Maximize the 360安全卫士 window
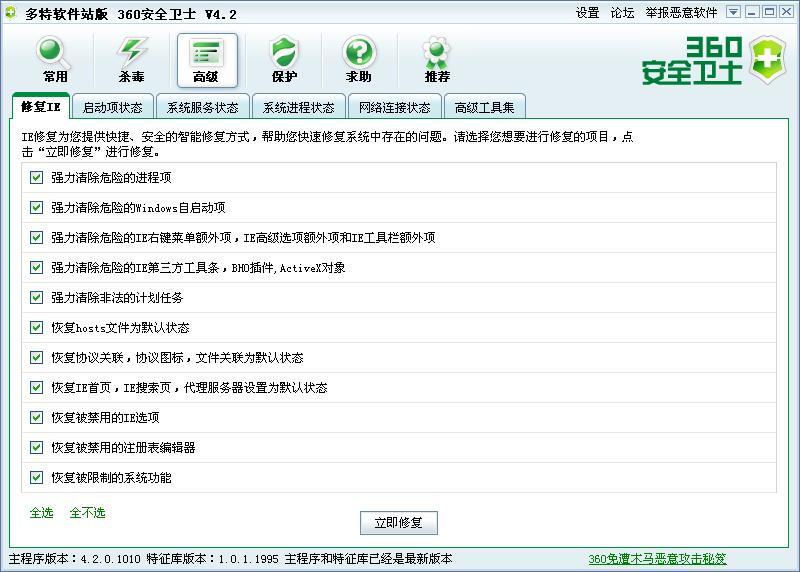800x572 pixels. coord(769,12)
